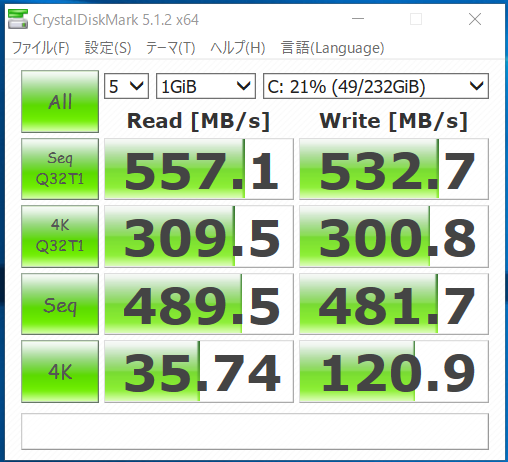Screen dimensions: 508x462
Task: Click the empty comment field at the bottom
Action: [255, 431]
